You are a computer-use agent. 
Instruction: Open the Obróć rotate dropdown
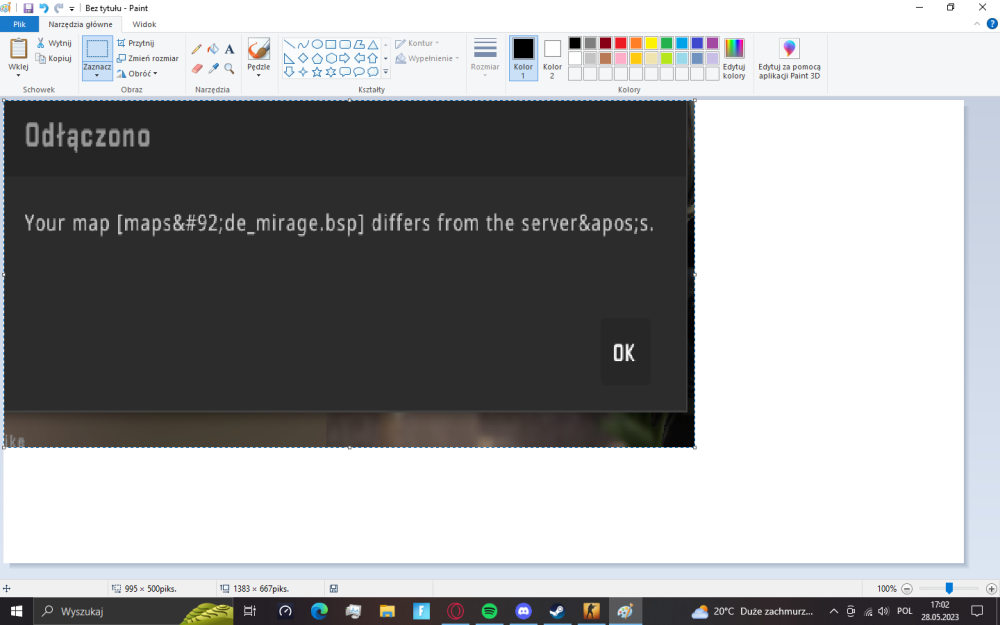point(137,73)
